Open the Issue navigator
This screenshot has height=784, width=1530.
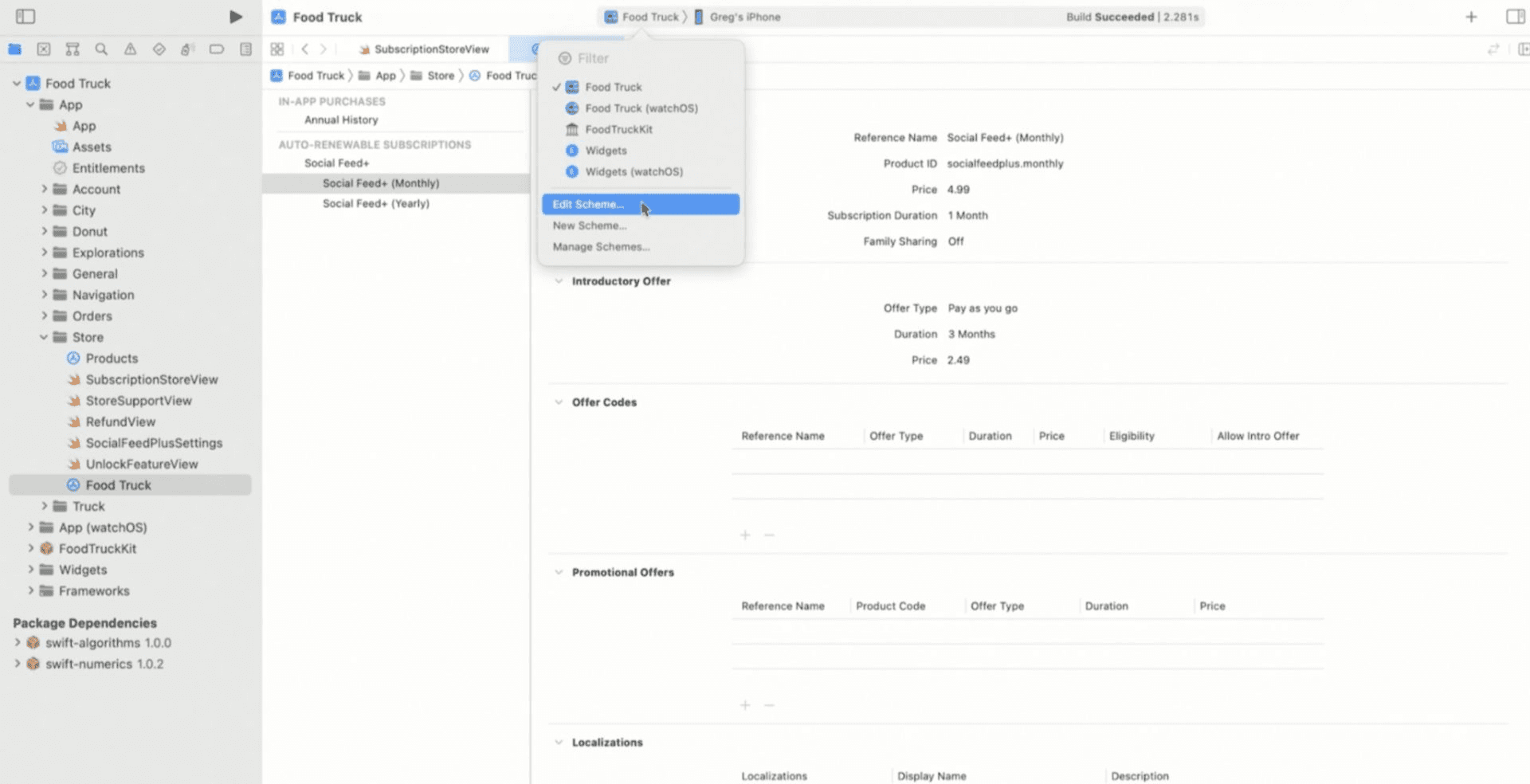[130, 49]
